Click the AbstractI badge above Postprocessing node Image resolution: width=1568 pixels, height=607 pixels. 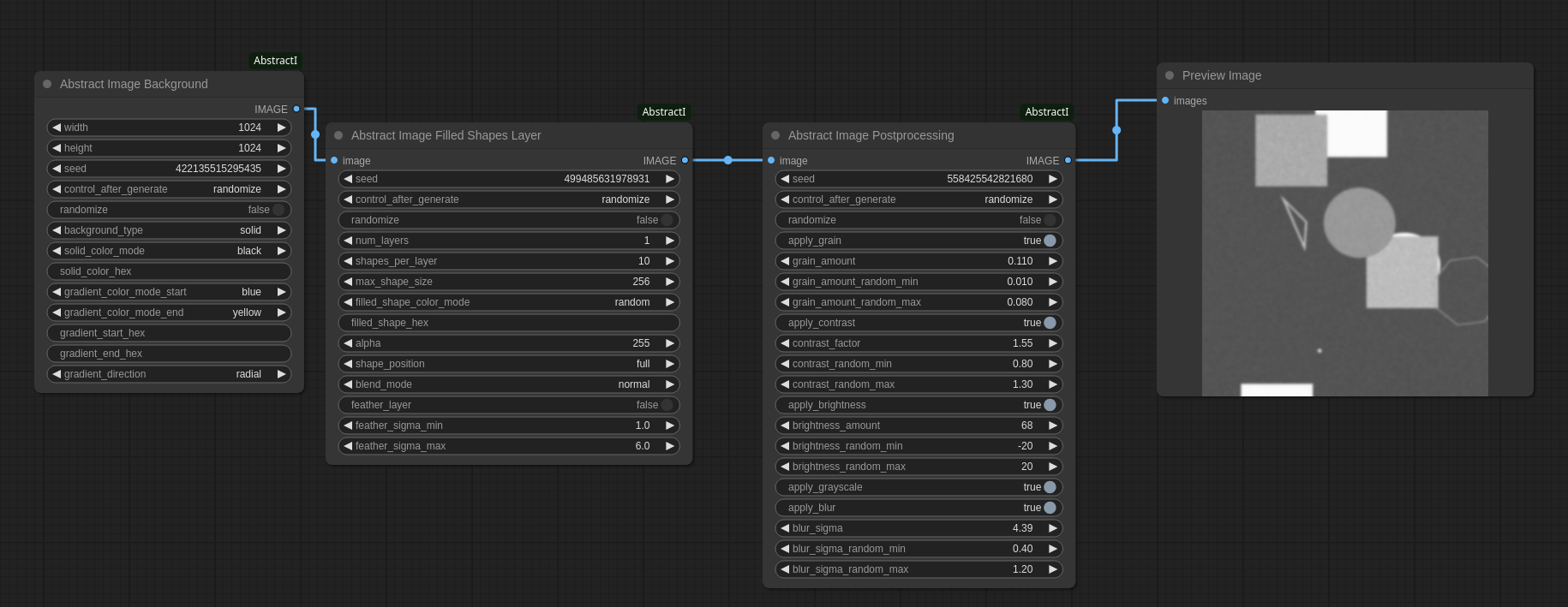[x=1046, y=112]
